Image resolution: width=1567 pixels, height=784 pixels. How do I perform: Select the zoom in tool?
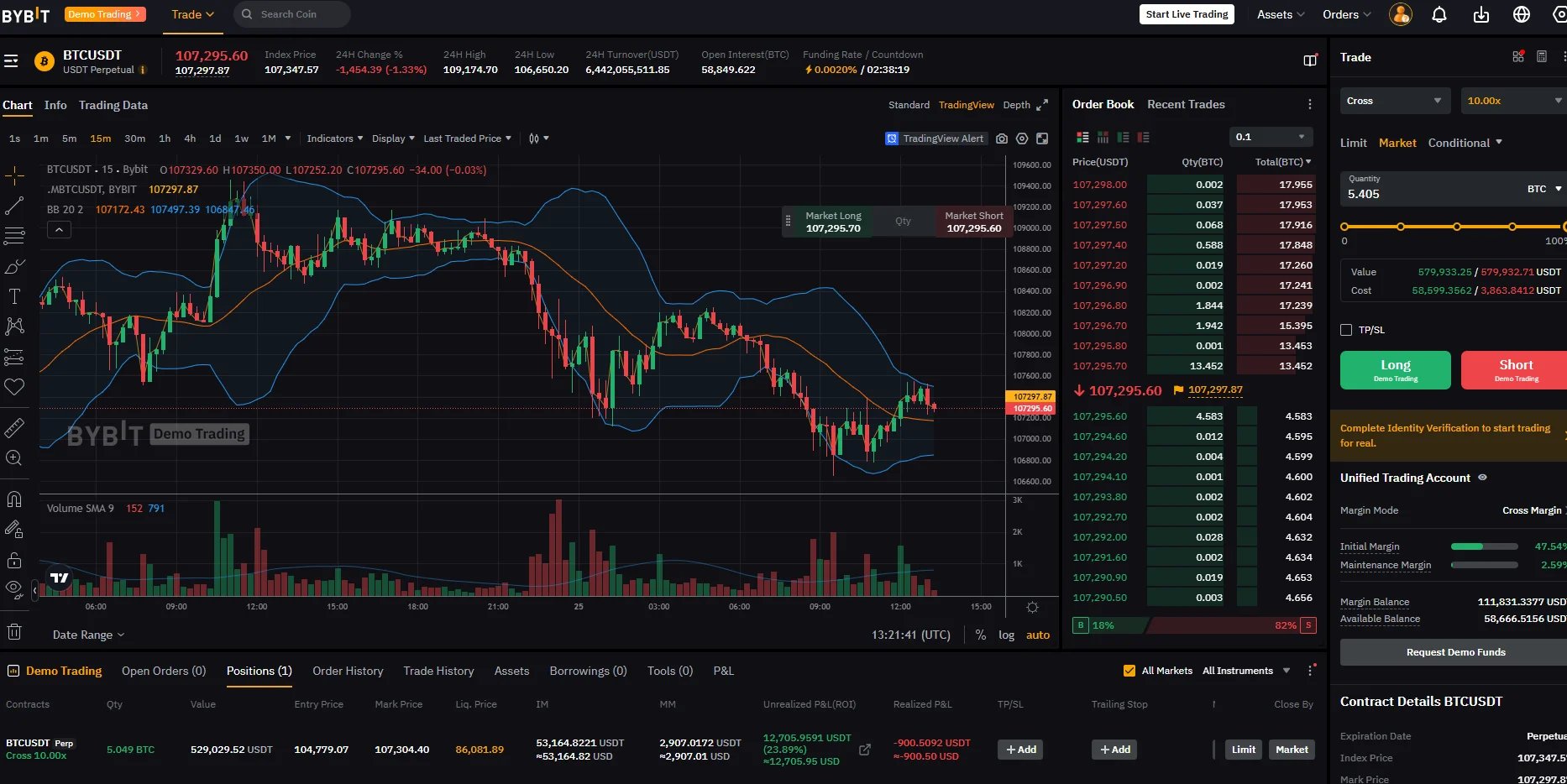[14, 458]
